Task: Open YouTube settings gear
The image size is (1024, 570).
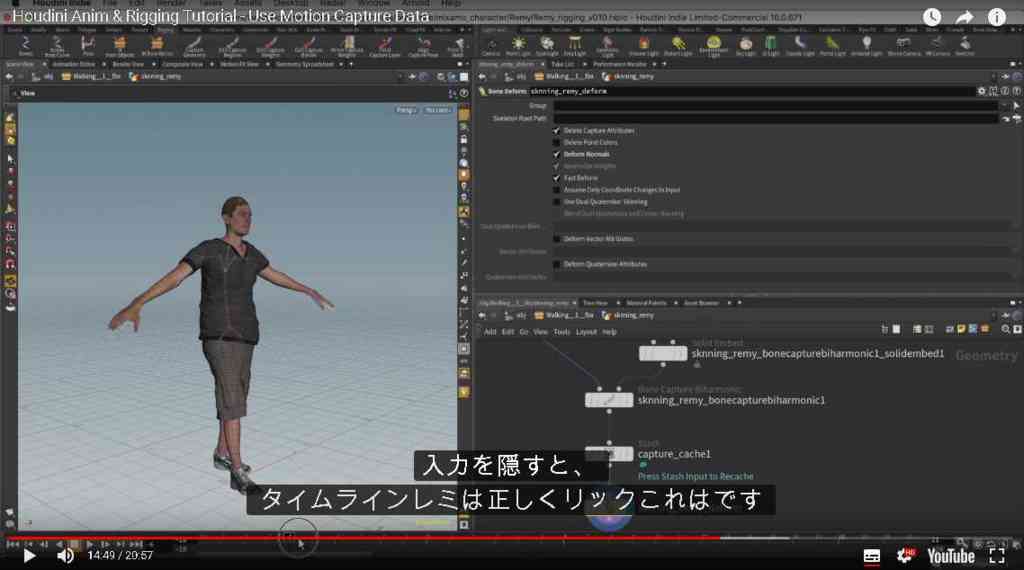Action: [x=905, y=556]
